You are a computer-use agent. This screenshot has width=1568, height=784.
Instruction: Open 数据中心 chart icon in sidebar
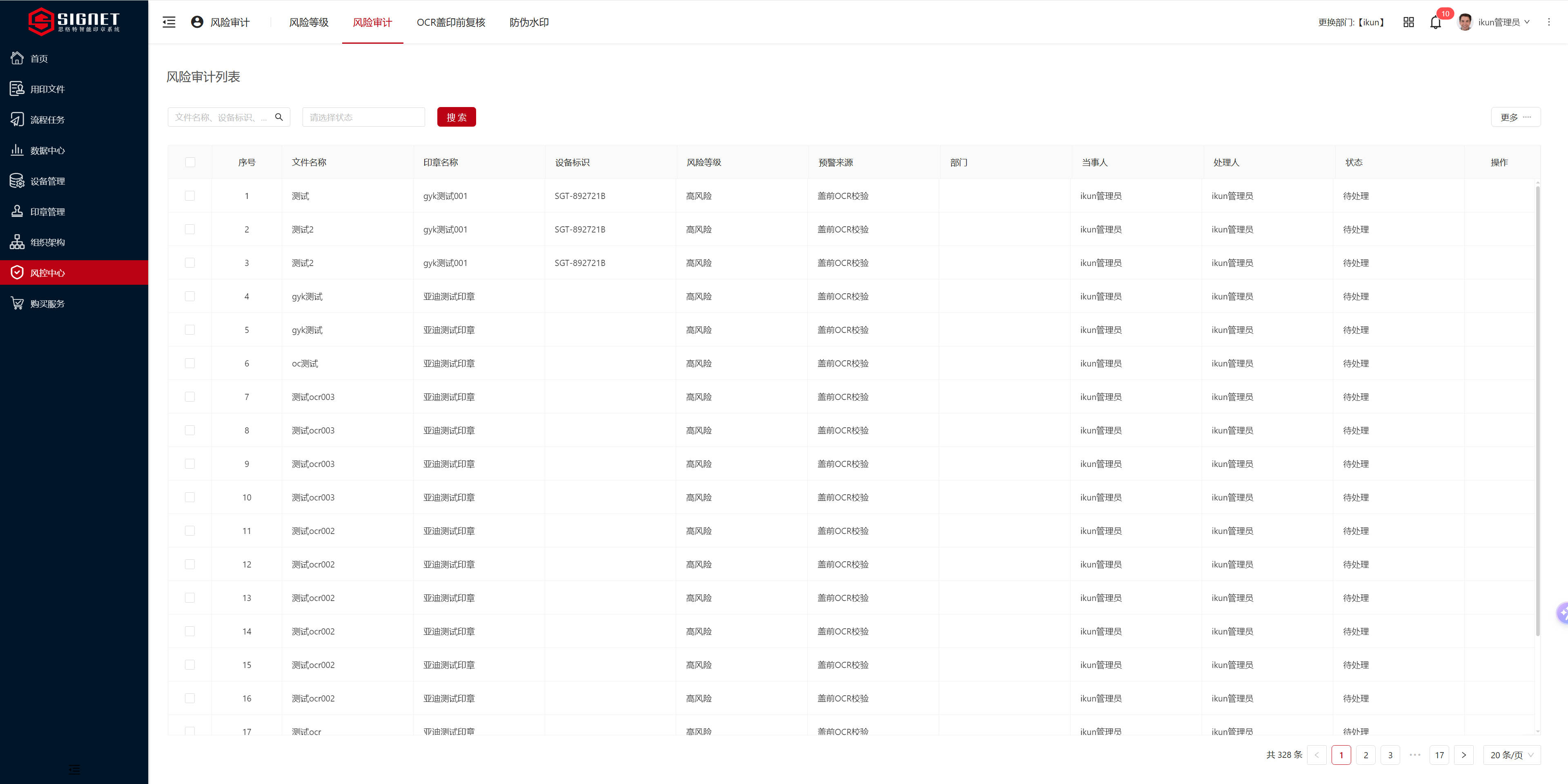(x=17, y=150)
